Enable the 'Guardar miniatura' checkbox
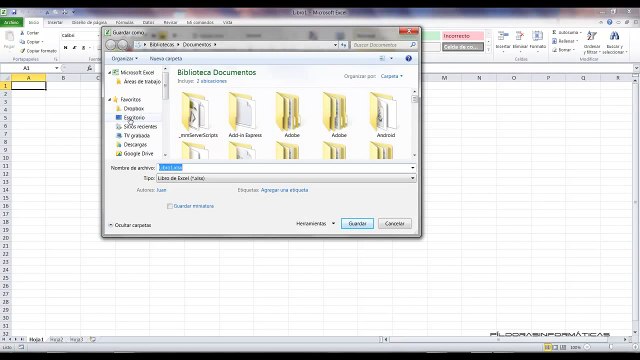 pos(170,206)
